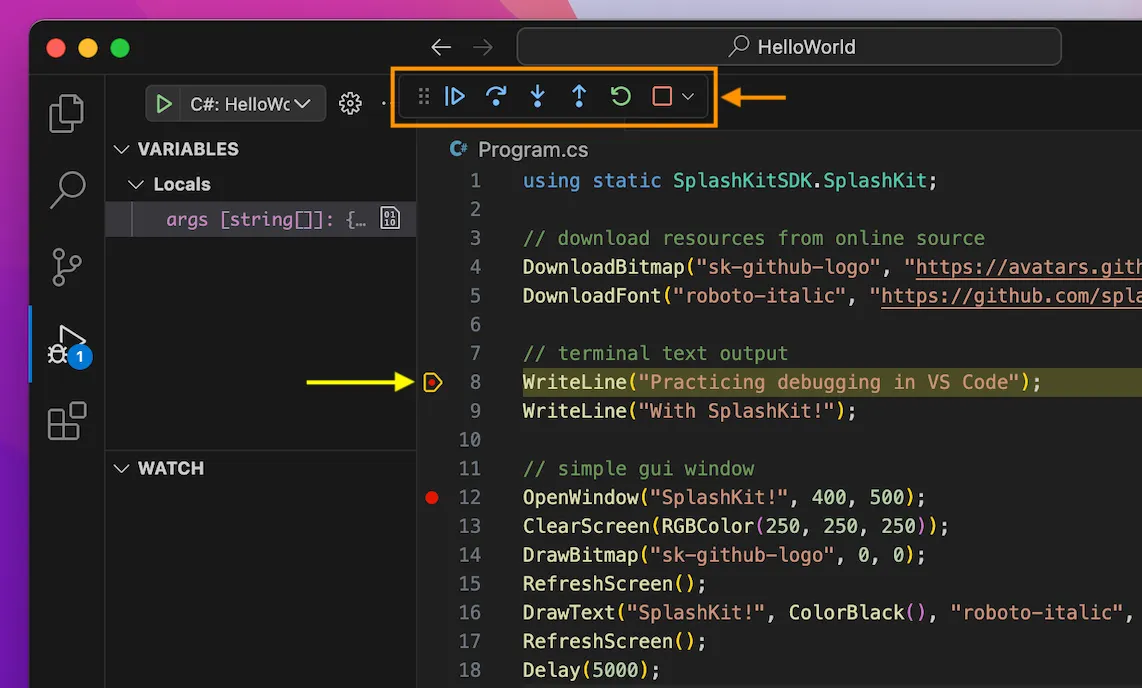Stop the debugging session
Viewport: 1142px width, 688px height.
pyautogui.click(x=662, y=96)
